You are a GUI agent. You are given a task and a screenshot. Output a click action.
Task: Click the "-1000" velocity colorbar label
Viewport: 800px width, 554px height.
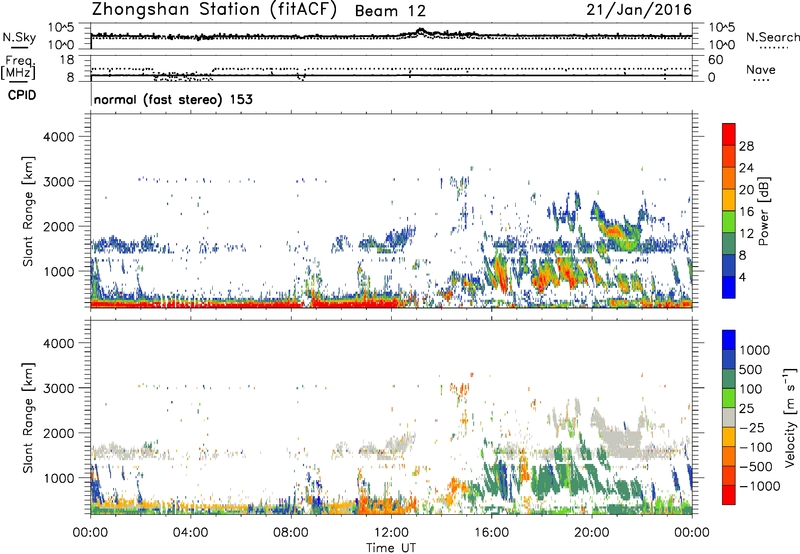coord(759,486)
